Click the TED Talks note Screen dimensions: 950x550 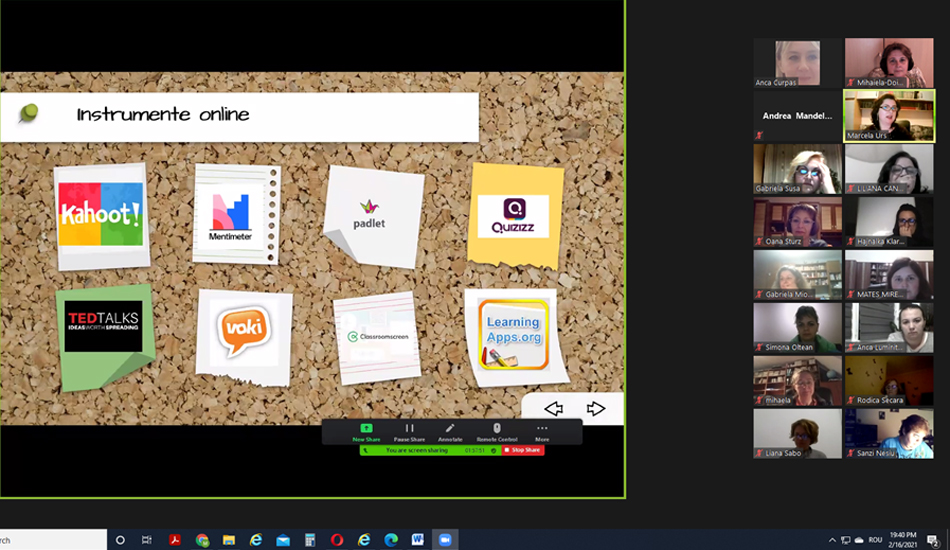pos(104,336)
